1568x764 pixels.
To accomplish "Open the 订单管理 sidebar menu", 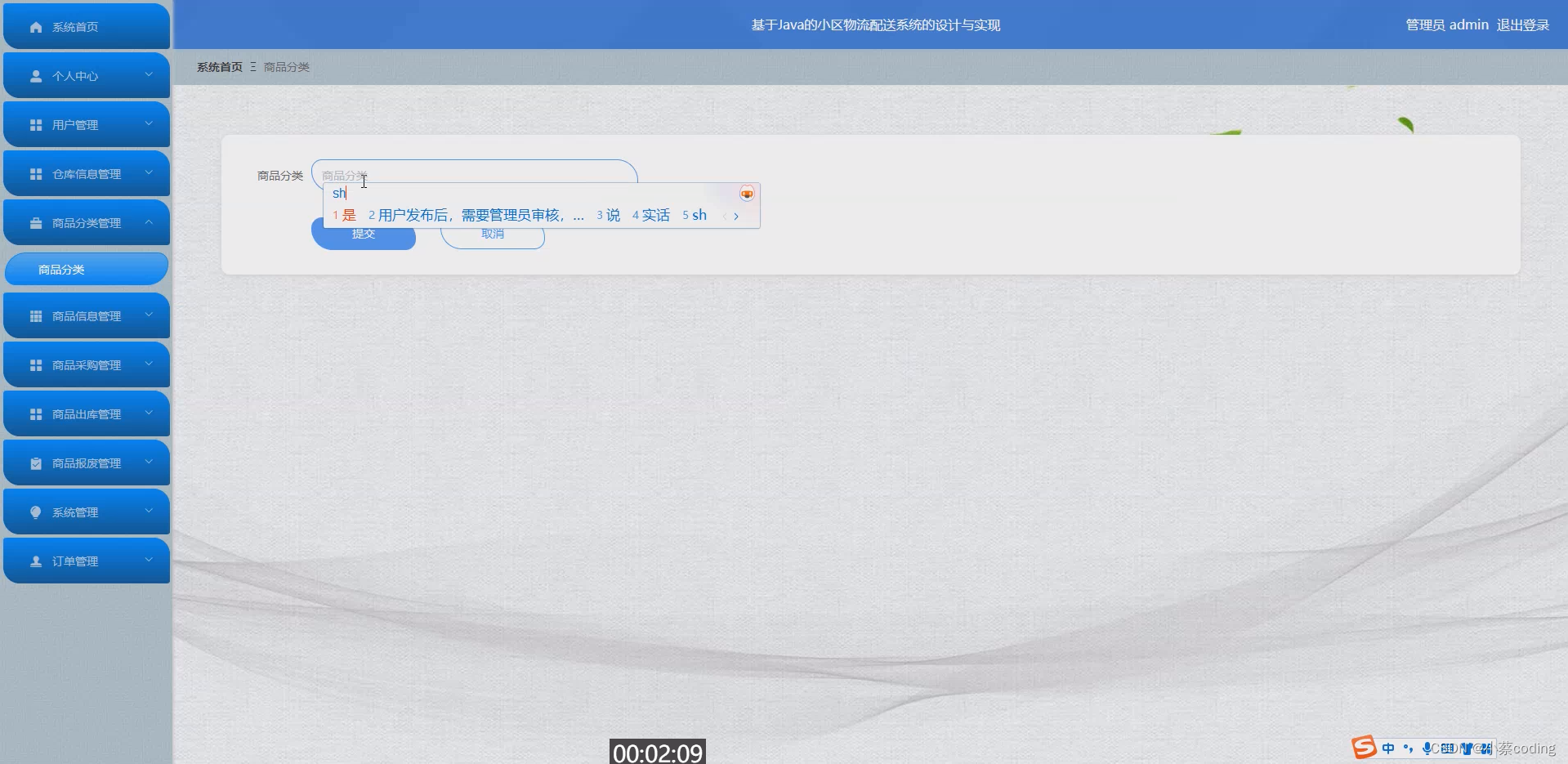I will coord(87,561).
